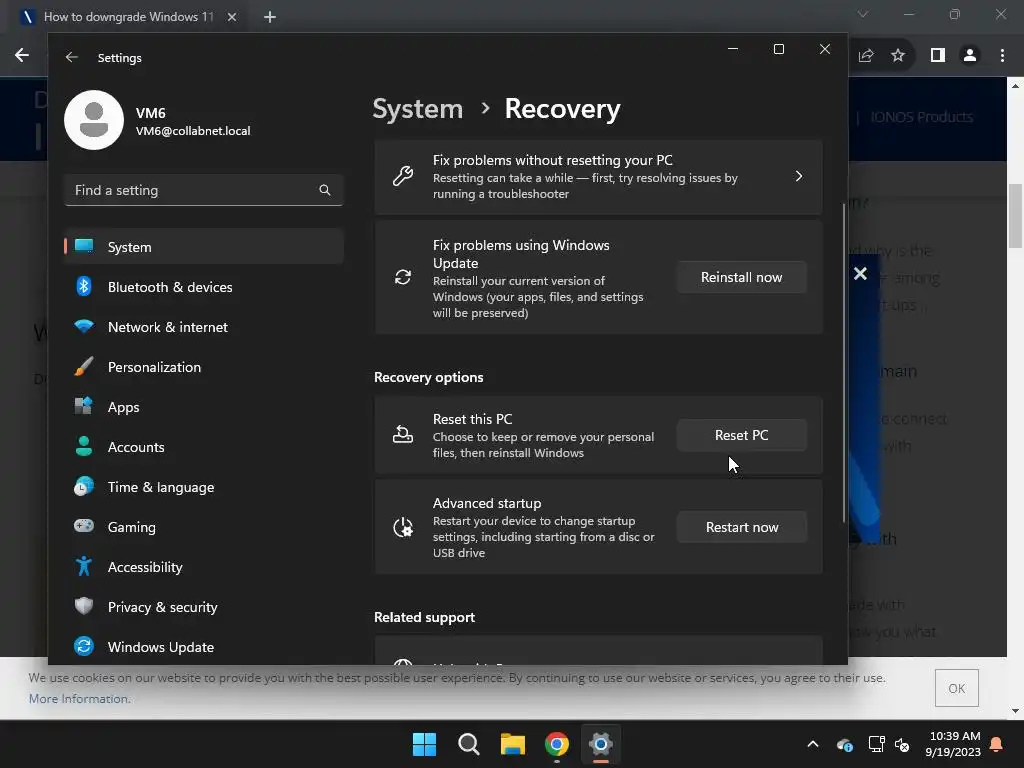Screen dimensions: 1024x768
Task: Open Apps settings category
Action: (204, 407)
